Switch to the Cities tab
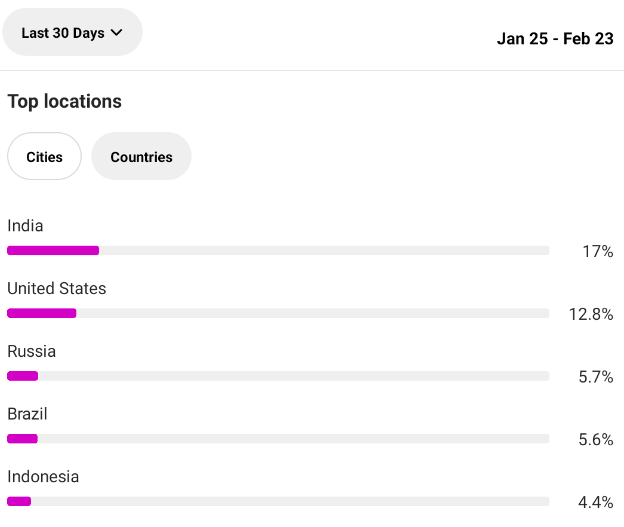Image resolution: width=624 pixels, height=527 pixels. tap(44, 156)
